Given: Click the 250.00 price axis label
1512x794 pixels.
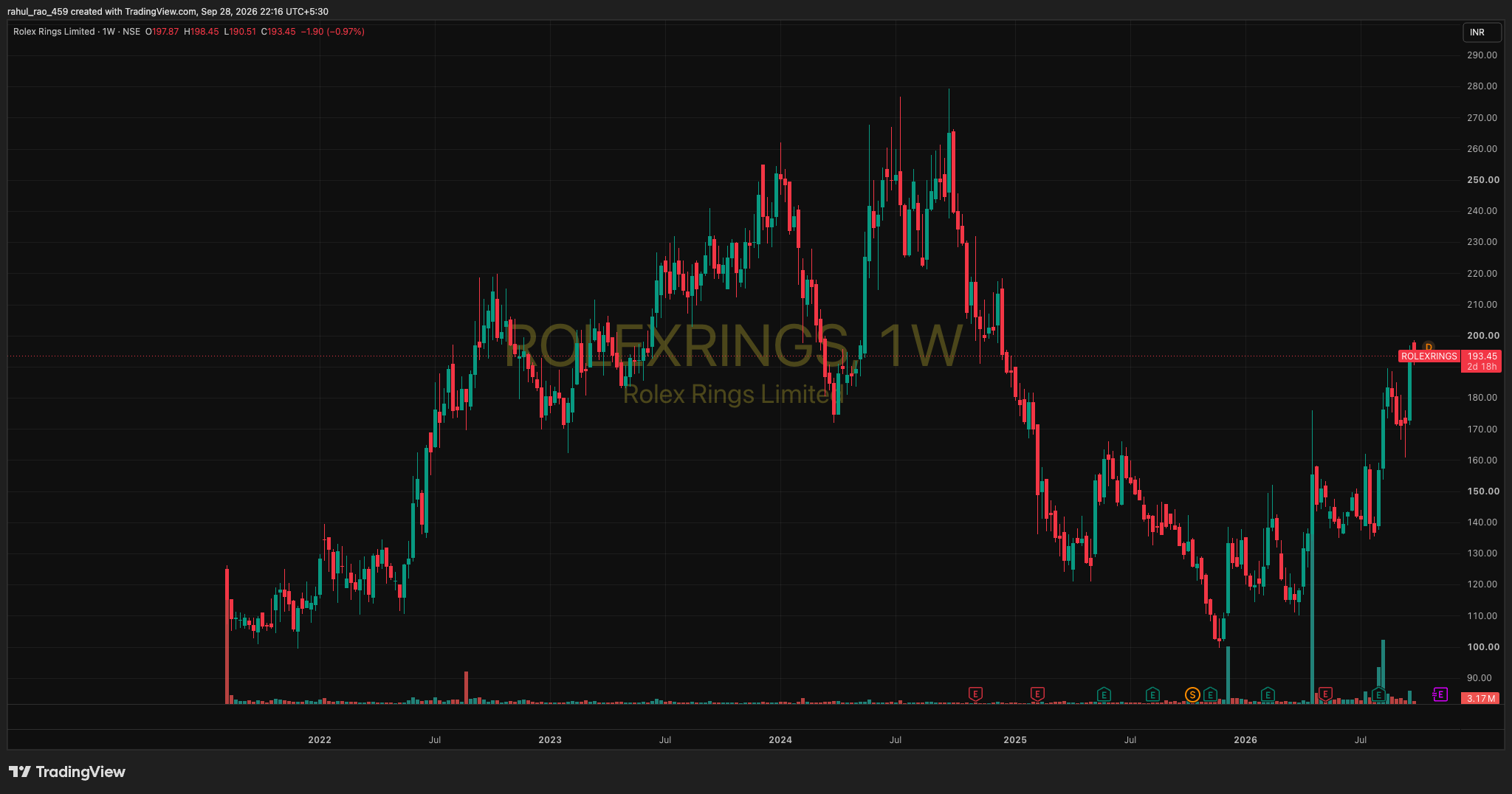Looking at the screenshot, I should 1482,179.
